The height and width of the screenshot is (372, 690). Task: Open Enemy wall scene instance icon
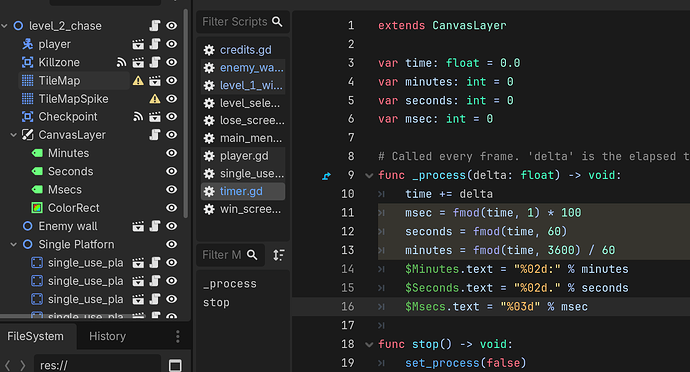pos(138,226)
